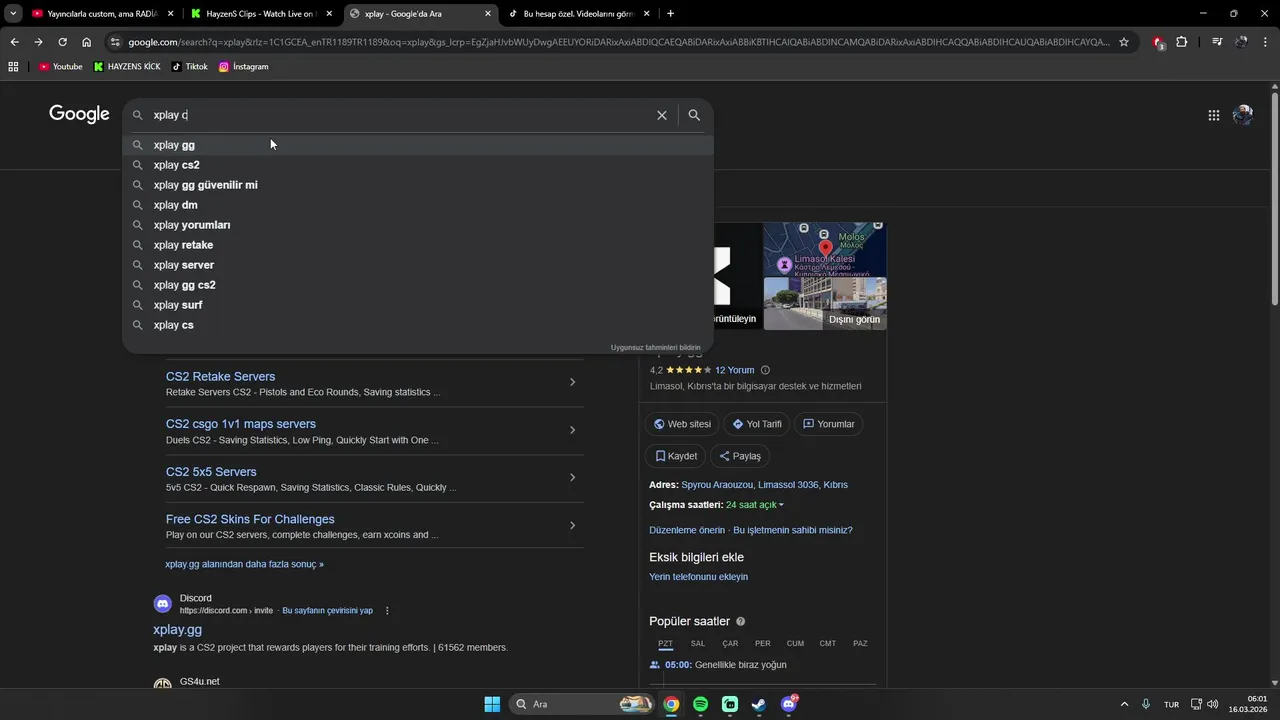Open the Windows Start menu
This screenshot has height=720, width=1280.
click(x=492, y=704)
